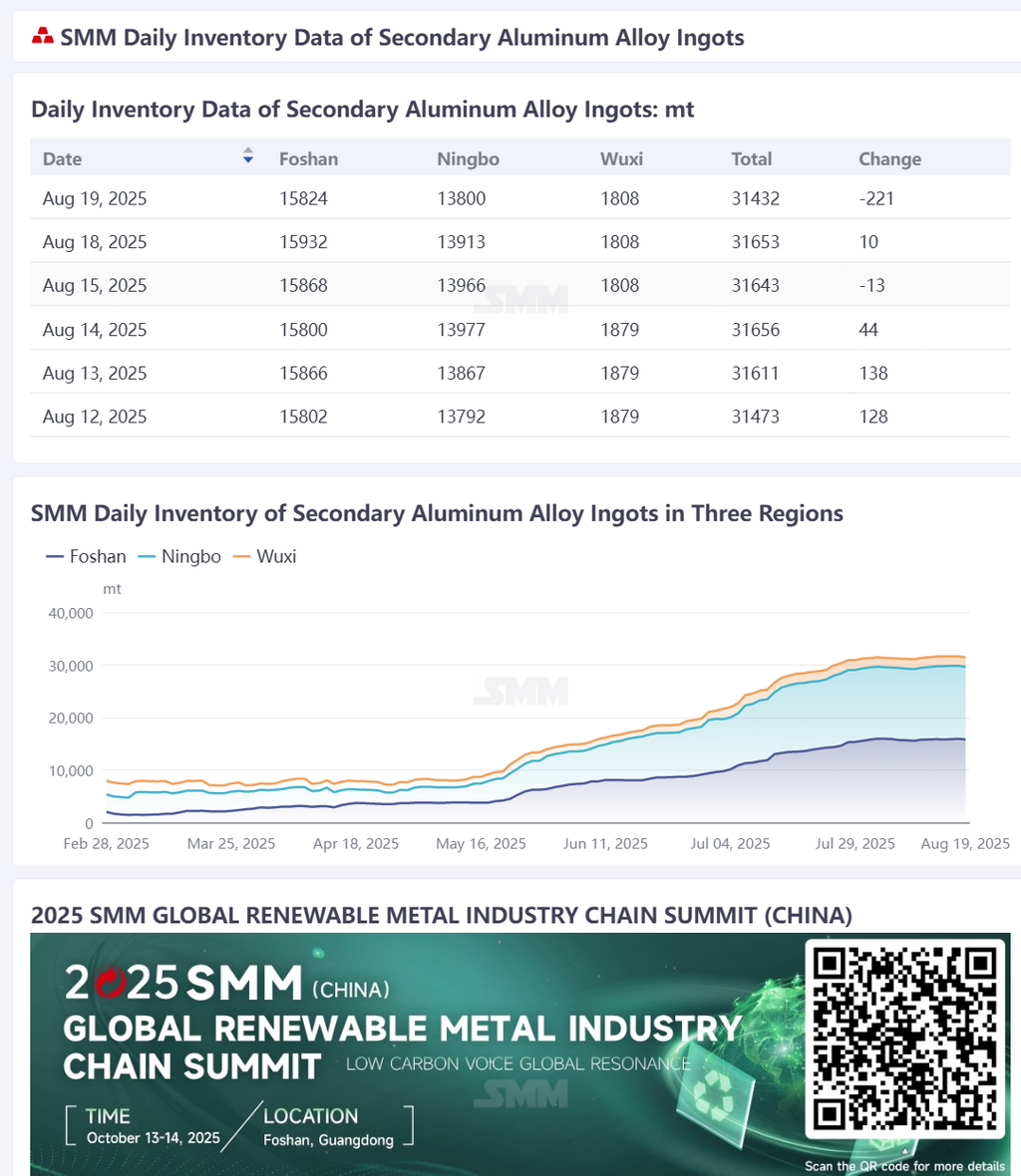The width and height of the screenshot is (1021, 1176).
Task: Click Total value 31653
Action: (756, 242)
